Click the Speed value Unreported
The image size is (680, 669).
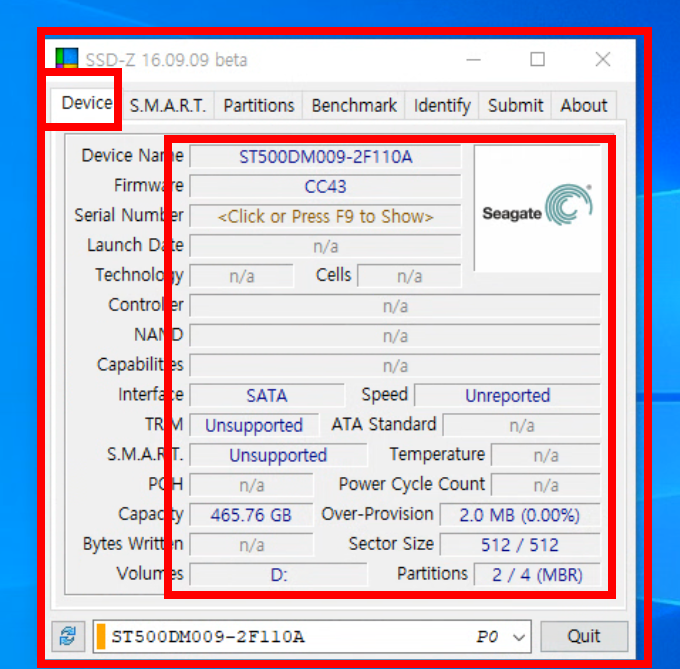[507, 395]
